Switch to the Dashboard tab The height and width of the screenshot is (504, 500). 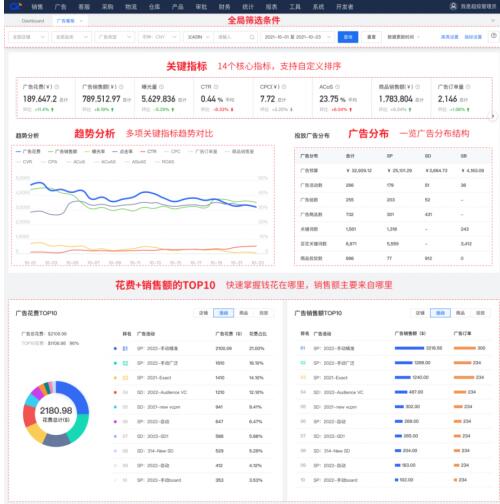(33, 21)
